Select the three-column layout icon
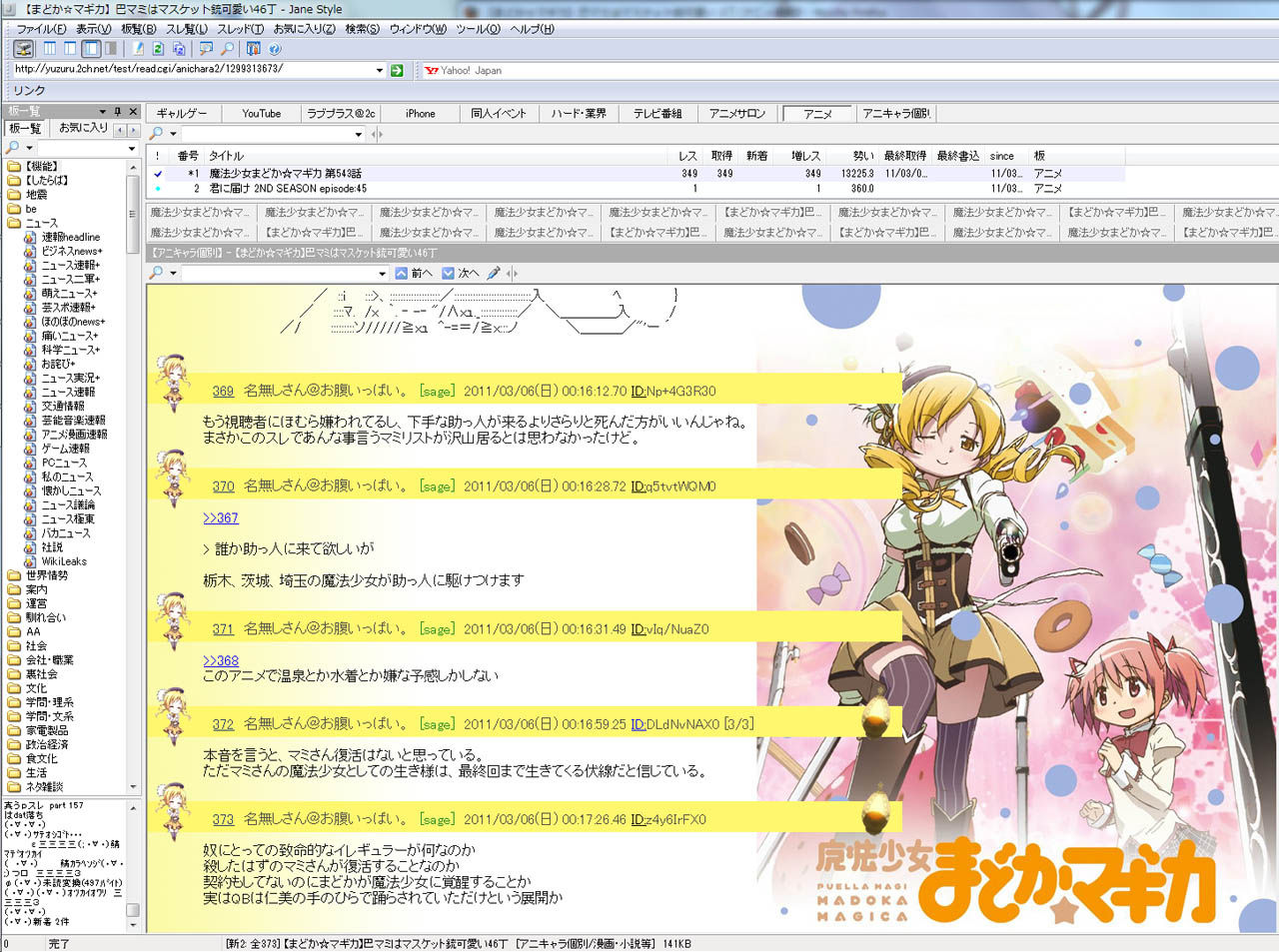1279x952 pixels. pos(49,48)
